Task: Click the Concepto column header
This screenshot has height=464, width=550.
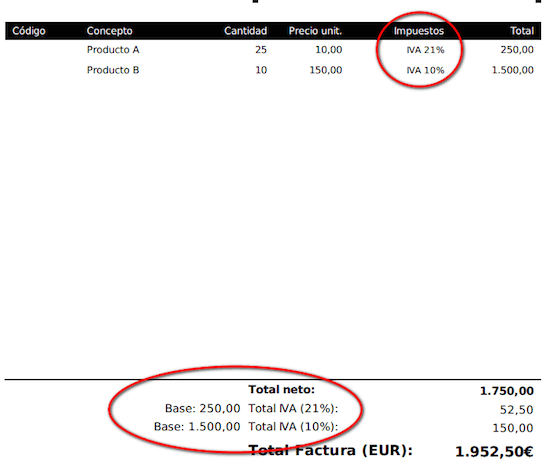Action: (109, 31)
